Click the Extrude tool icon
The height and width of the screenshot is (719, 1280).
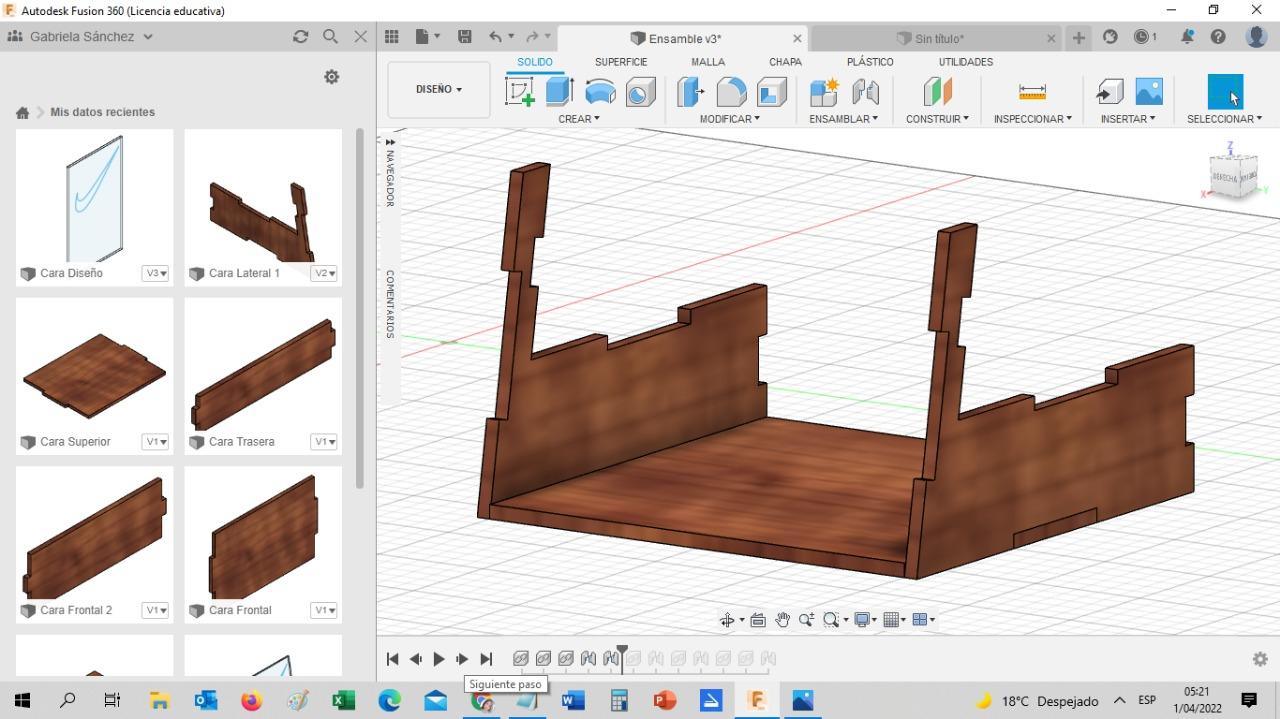[x=559, y=92]
